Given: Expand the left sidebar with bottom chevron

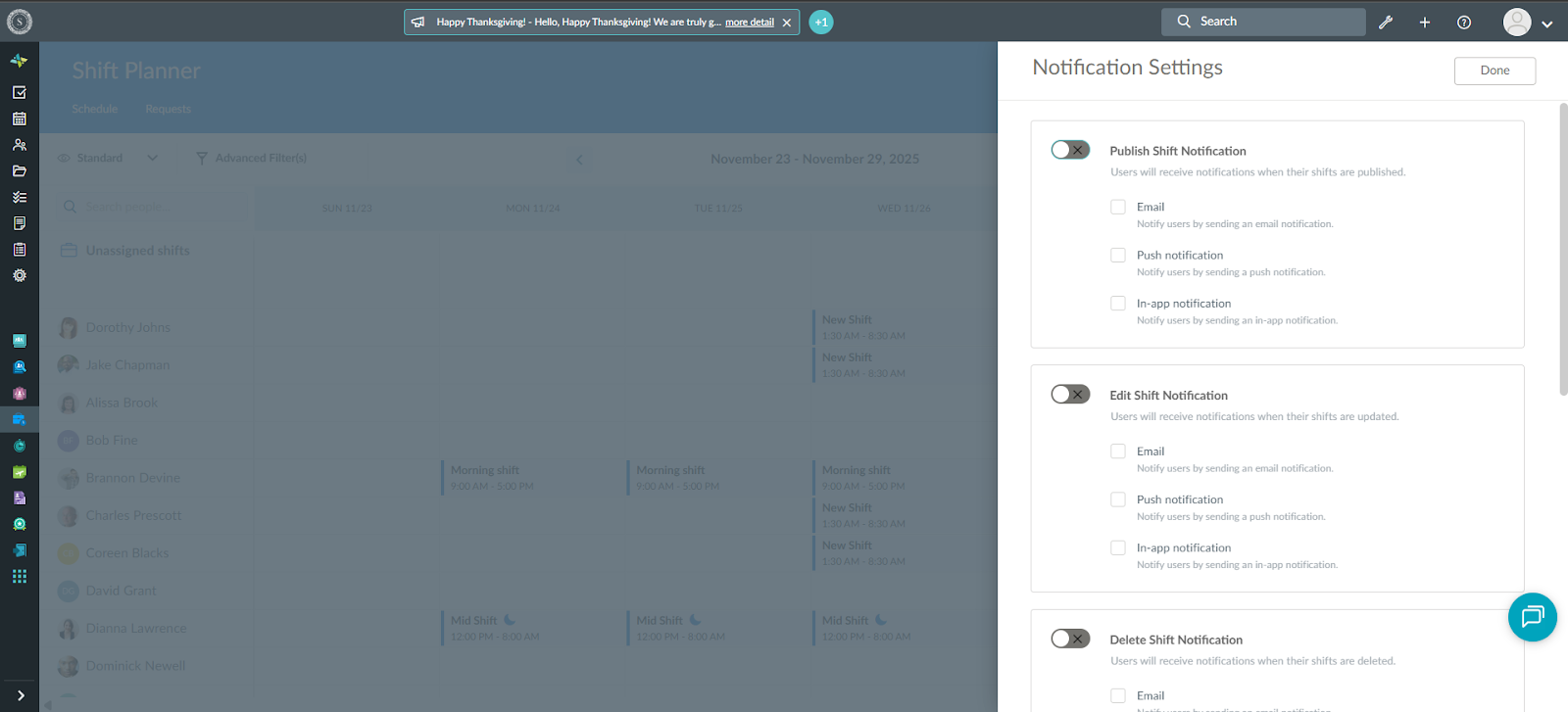Looking at the screenshot, I should point(20,695).
